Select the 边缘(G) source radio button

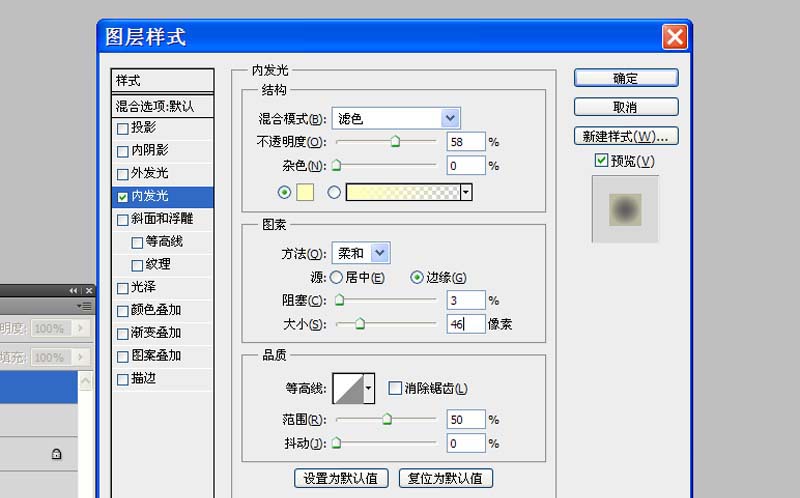click(x=417, y=277)
